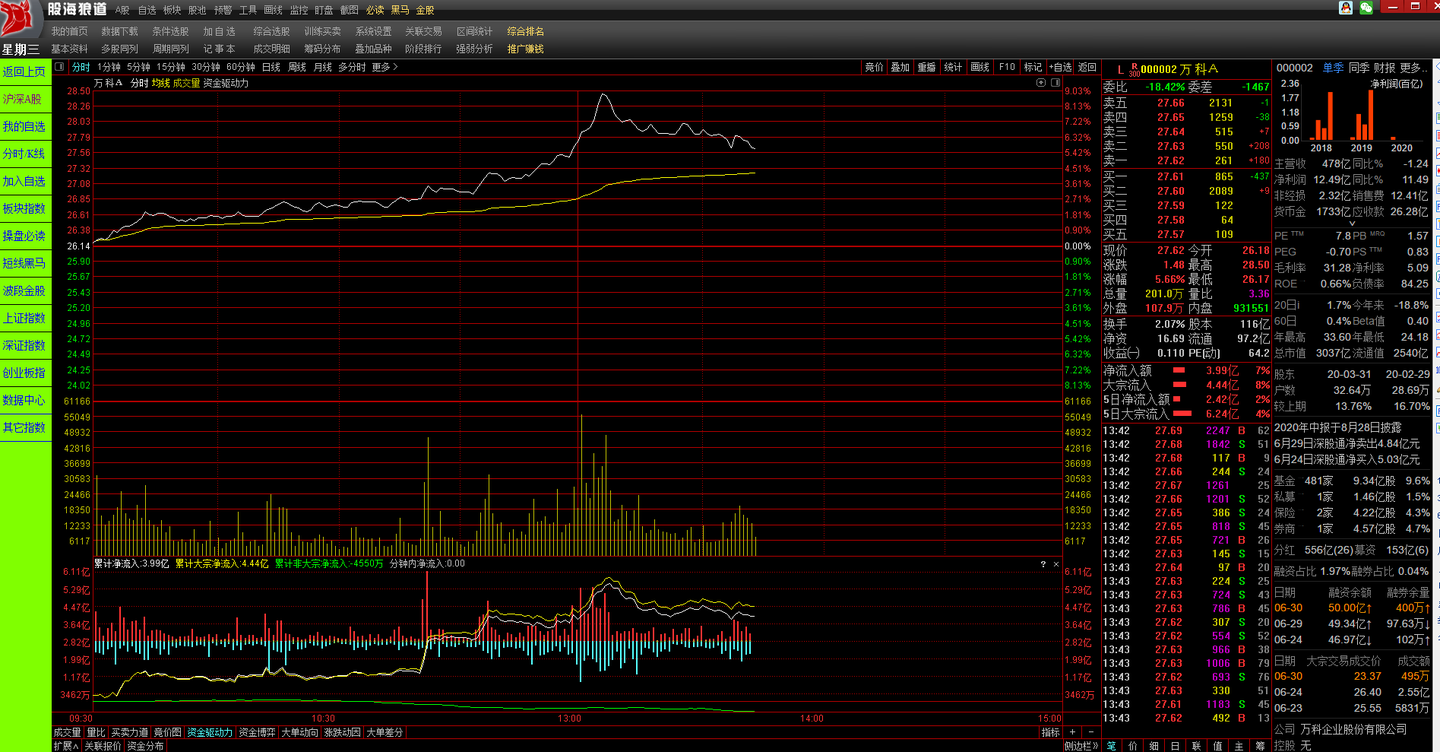This screenshot has height=752, width=1440.
Task: Open the 工具 menu
Action: pos(247,9)
